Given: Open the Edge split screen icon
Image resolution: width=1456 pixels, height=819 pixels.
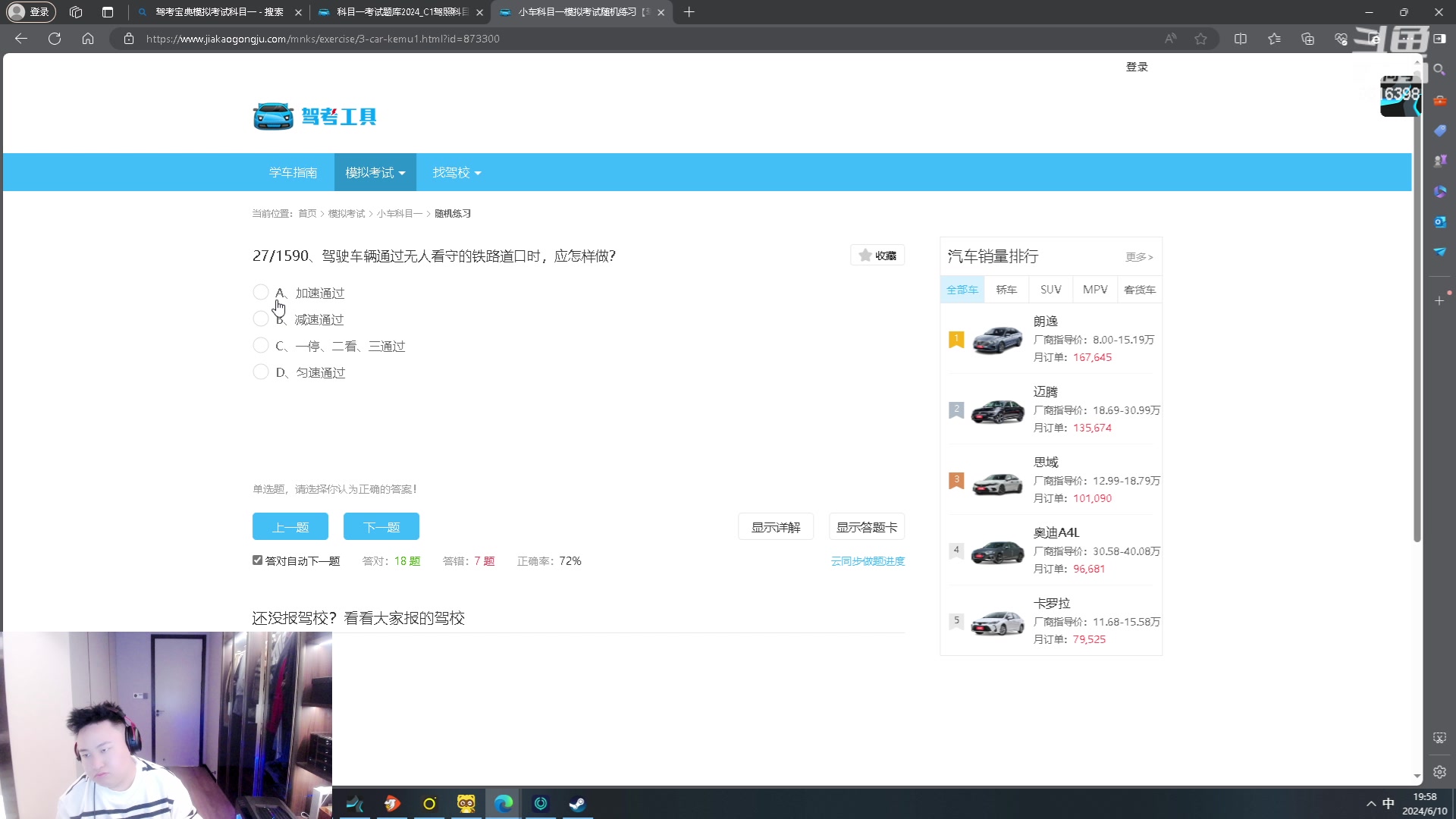Looking at the screenshot, I should coord(1241,38).
